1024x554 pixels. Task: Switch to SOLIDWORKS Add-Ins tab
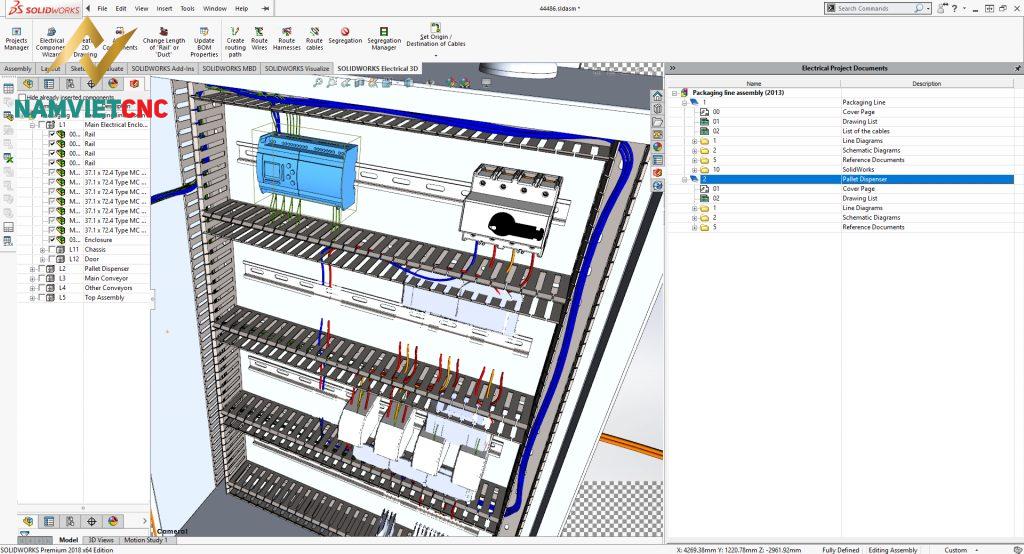coord(163,69)
